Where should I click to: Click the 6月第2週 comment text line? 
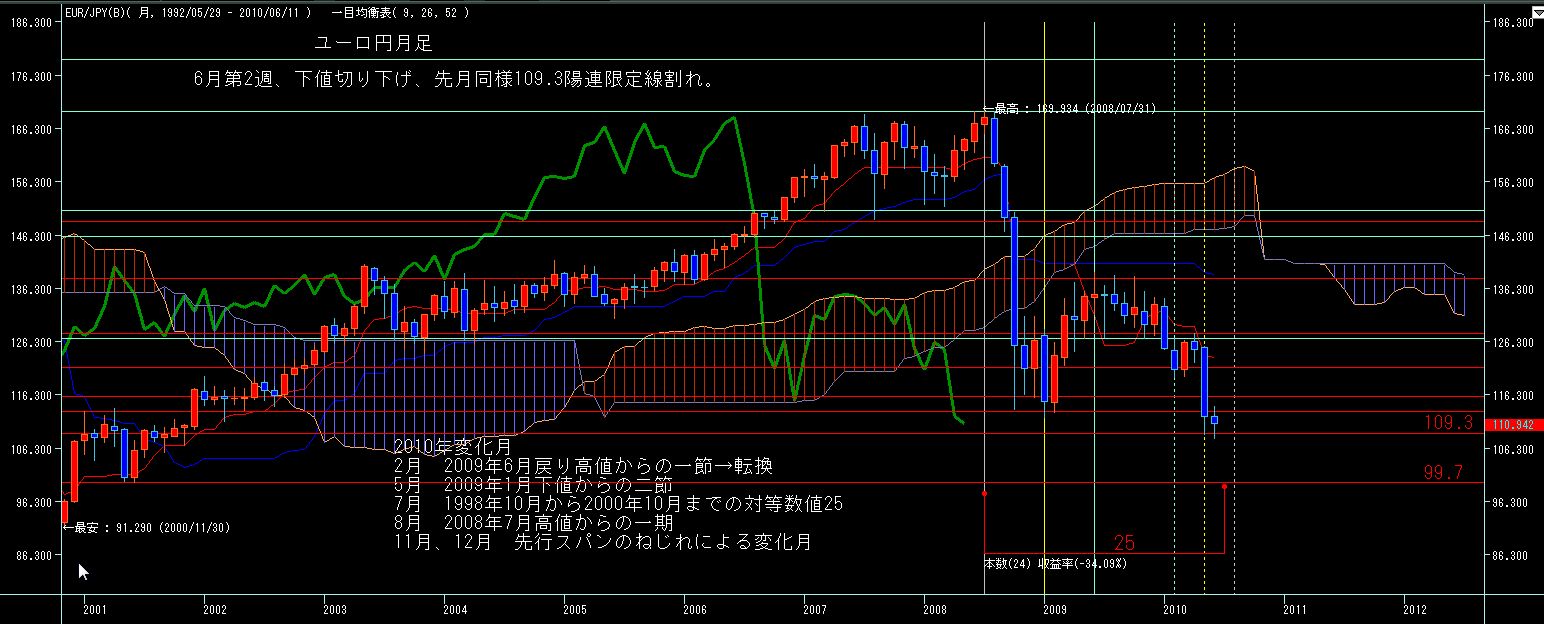click(x=455, y=78)
